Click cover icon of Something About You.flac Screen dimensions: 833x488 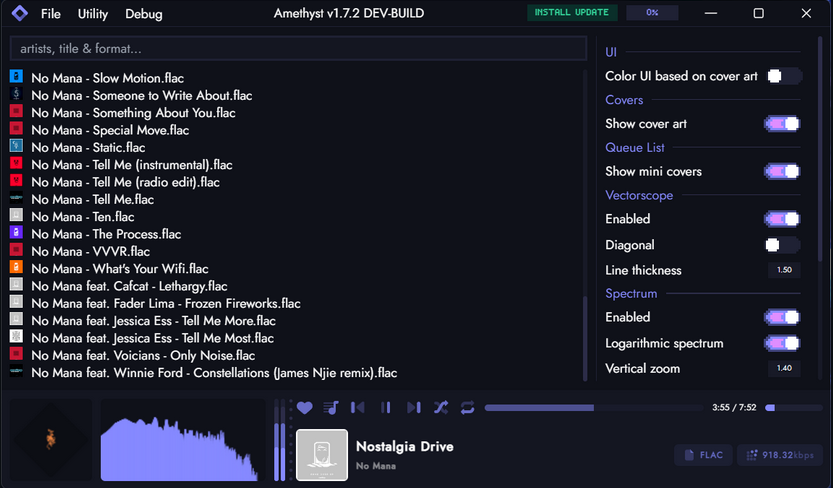(x=16, y=111)
